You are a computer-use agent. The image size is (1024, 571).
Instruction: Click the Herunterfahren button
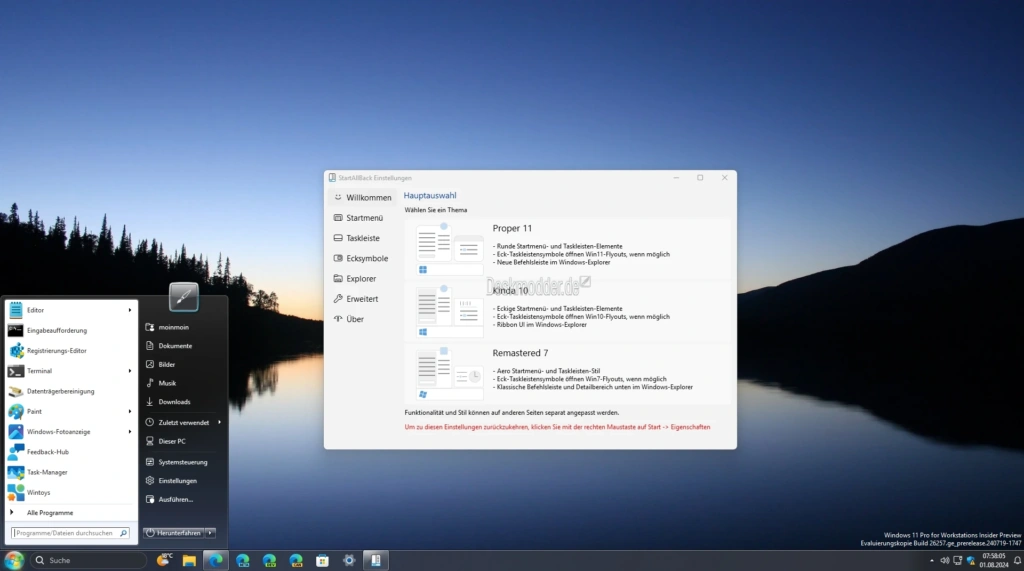click(174, 533)
